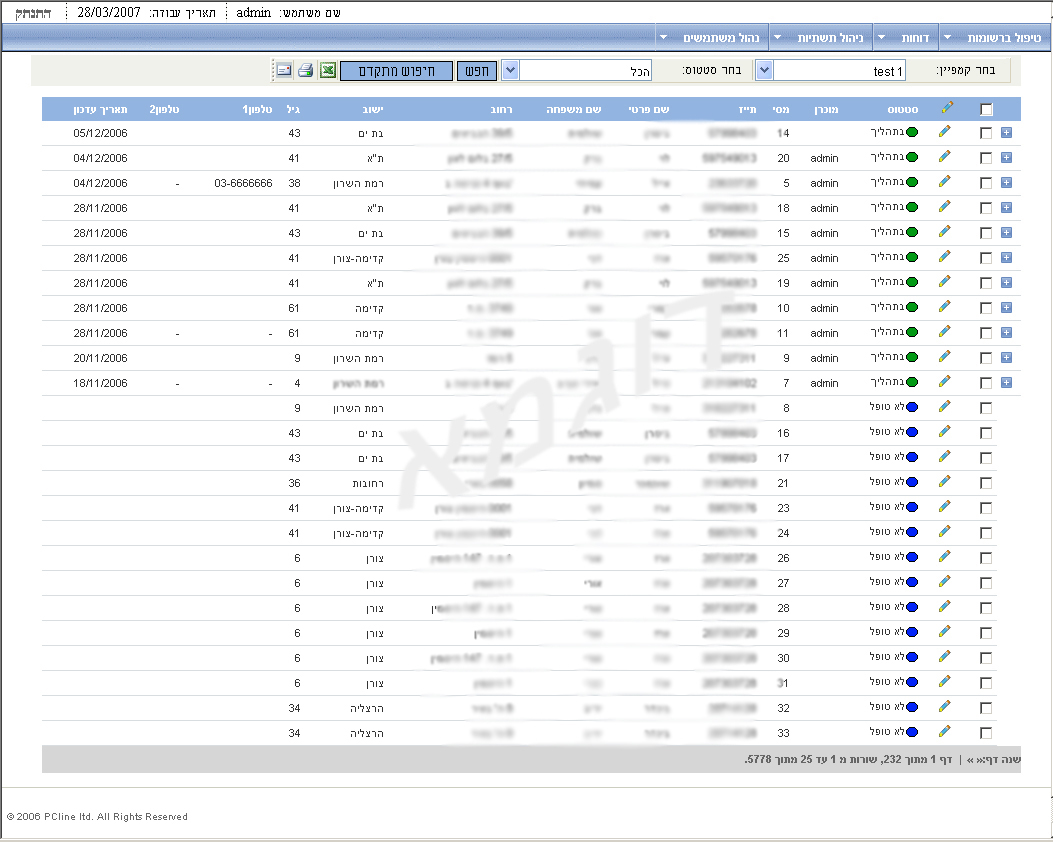The image size is (1053, 842).
Task: Edit record number 14 with its pencil icon
Action: click(945, 132)
